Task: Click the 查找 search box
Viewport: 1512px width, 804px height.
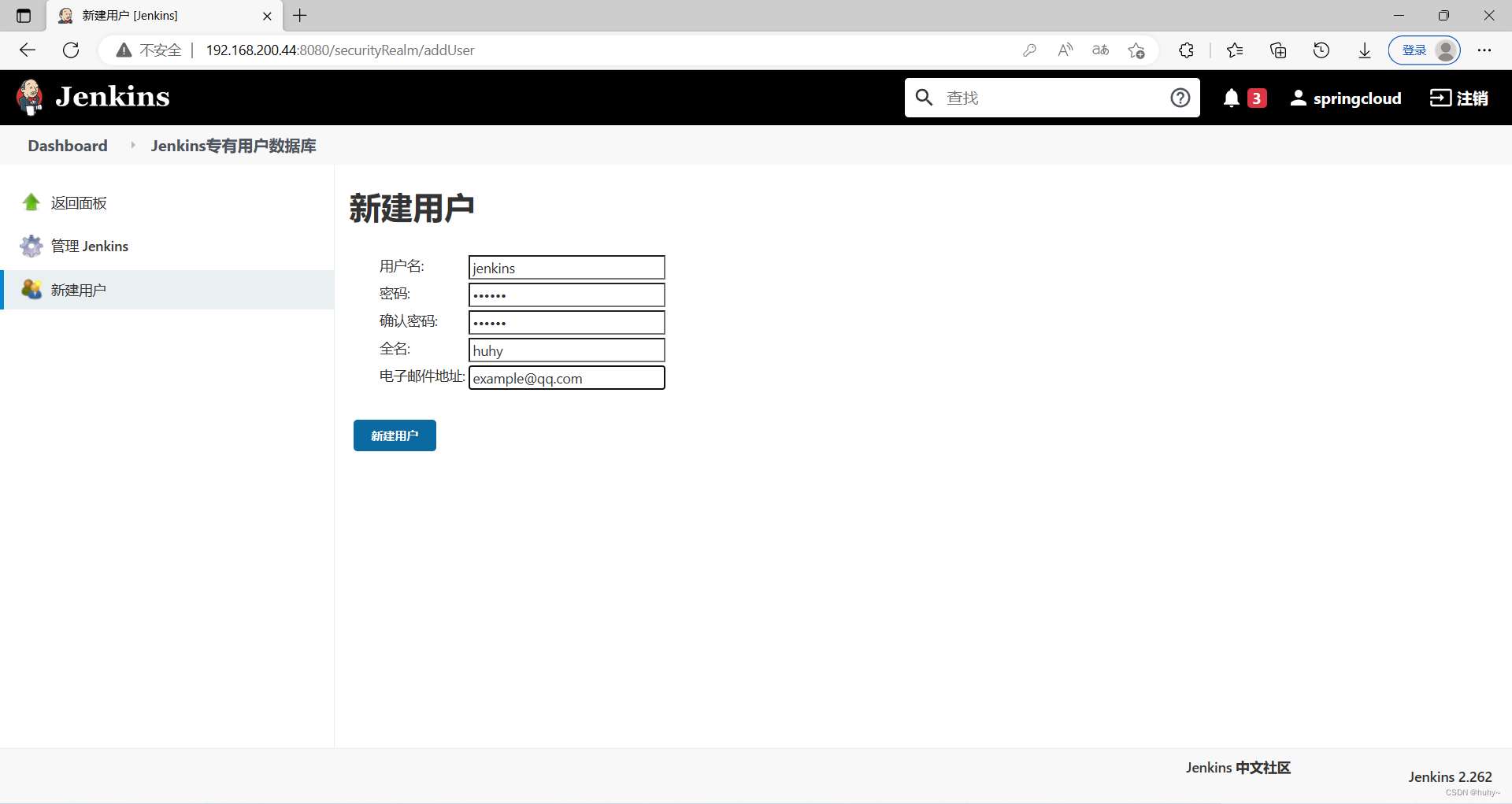Action: [1051, 98]
